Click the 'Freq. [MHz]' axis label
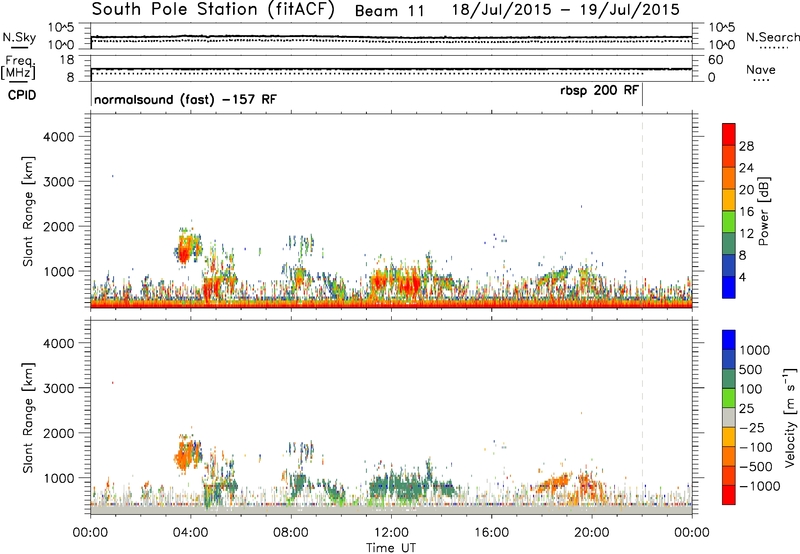 pos(18,67)
